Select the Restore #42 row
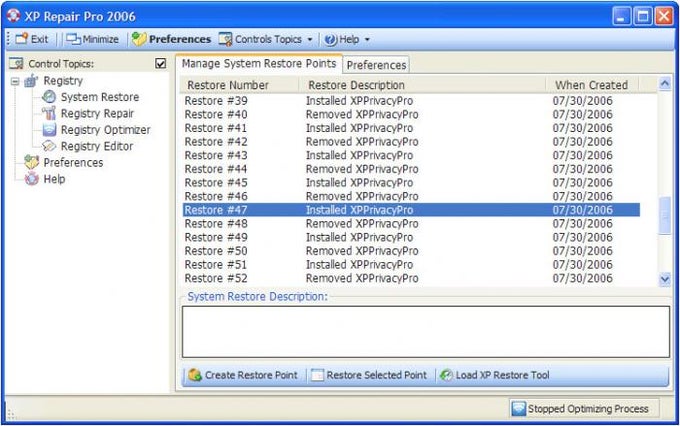Image resolution: width=680 pixels, height=426 pixels. pos(411,142)
